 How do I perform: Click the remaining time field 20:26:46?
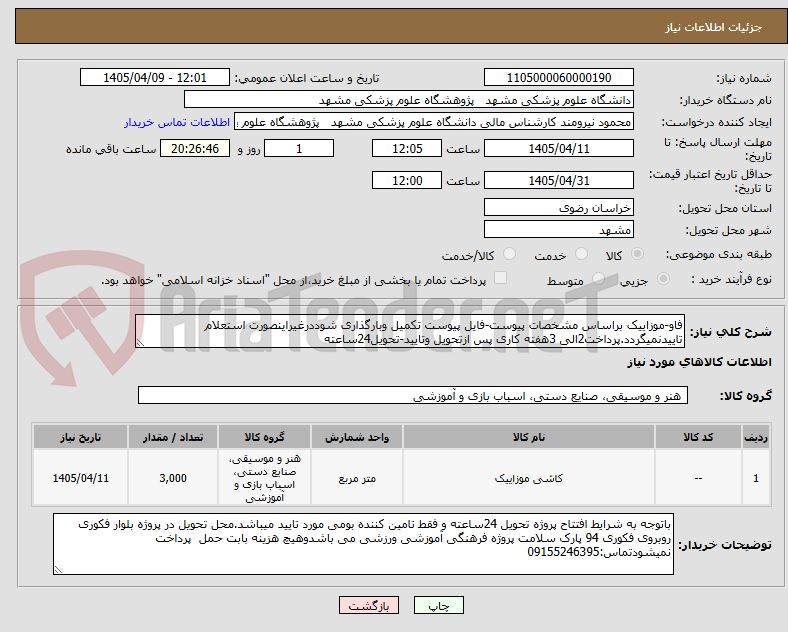tap(195, 148)
